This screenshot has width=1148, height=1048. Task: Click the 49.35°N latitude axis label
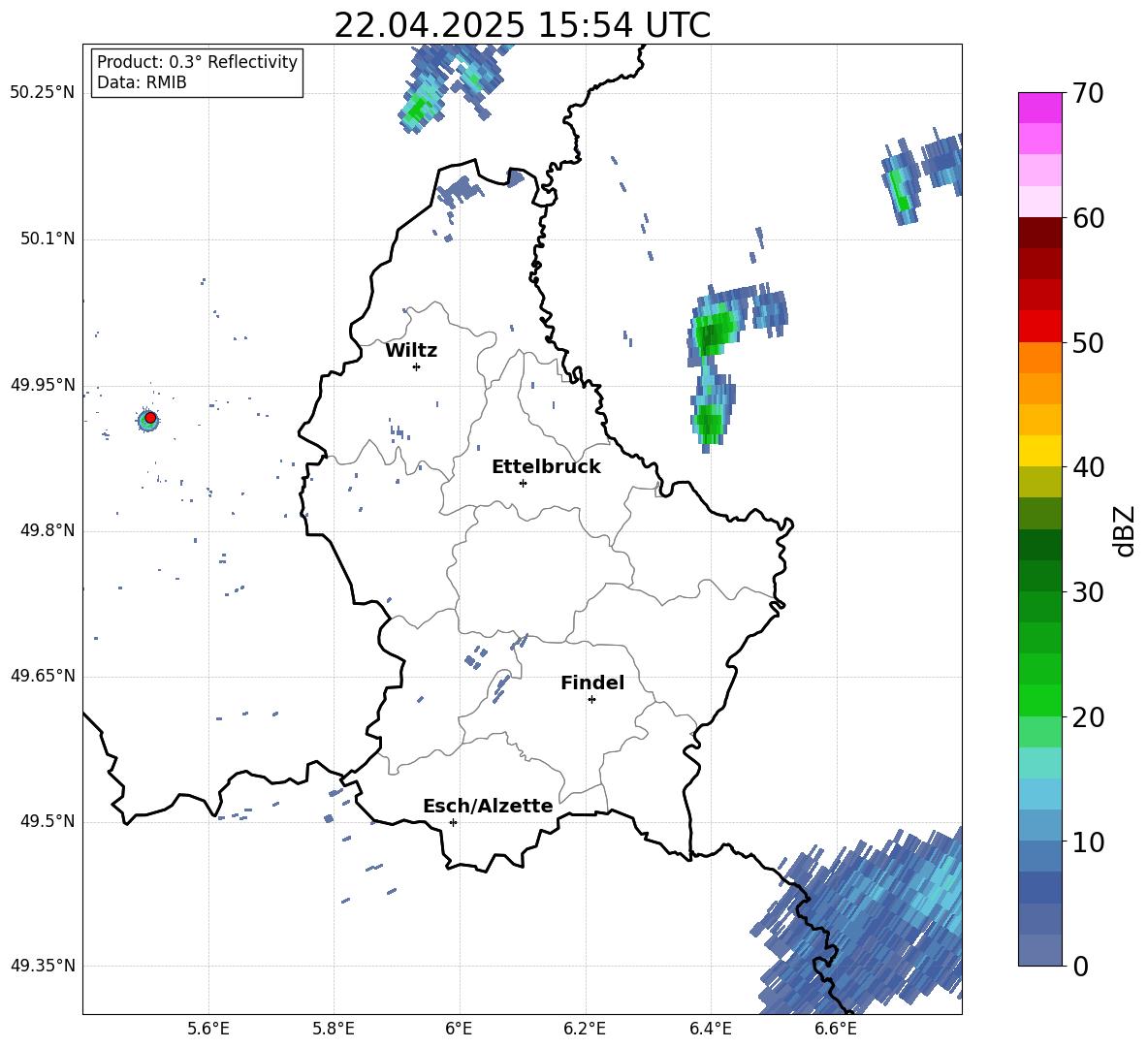pyautogui.click(x=43, y=966)
